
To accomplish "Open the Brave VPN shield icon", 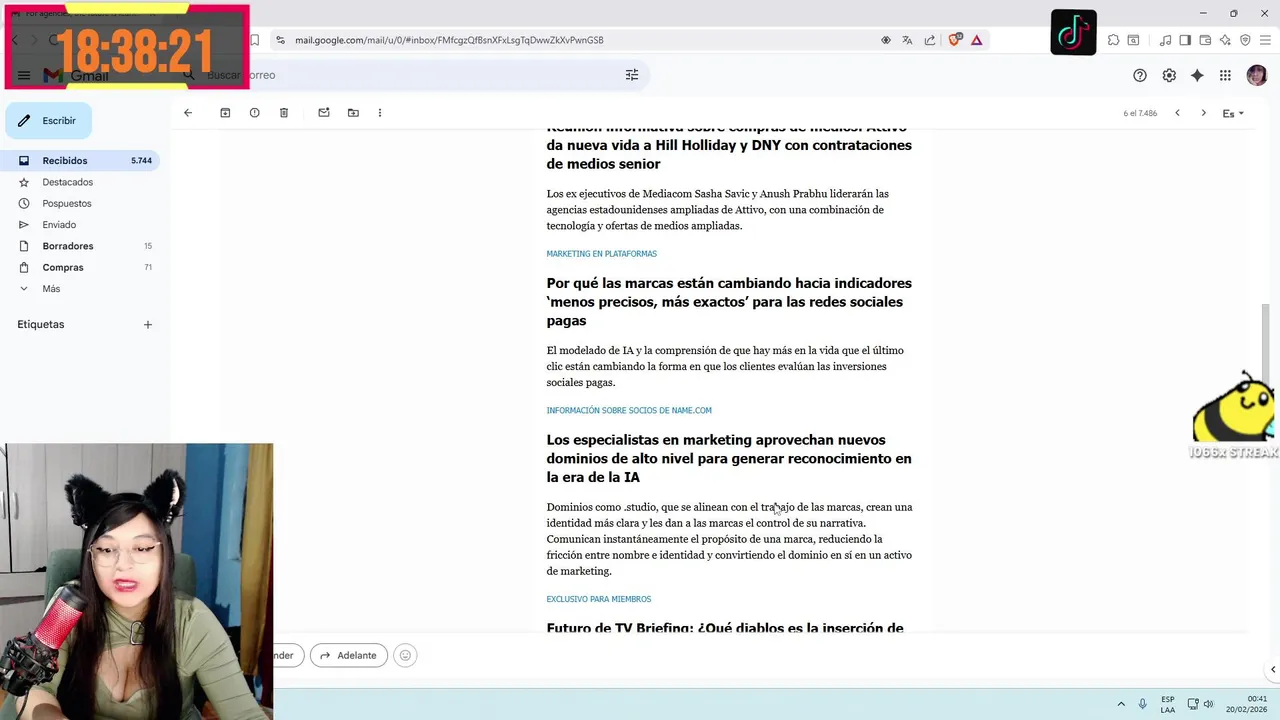I will click(x=1245, y=40).
